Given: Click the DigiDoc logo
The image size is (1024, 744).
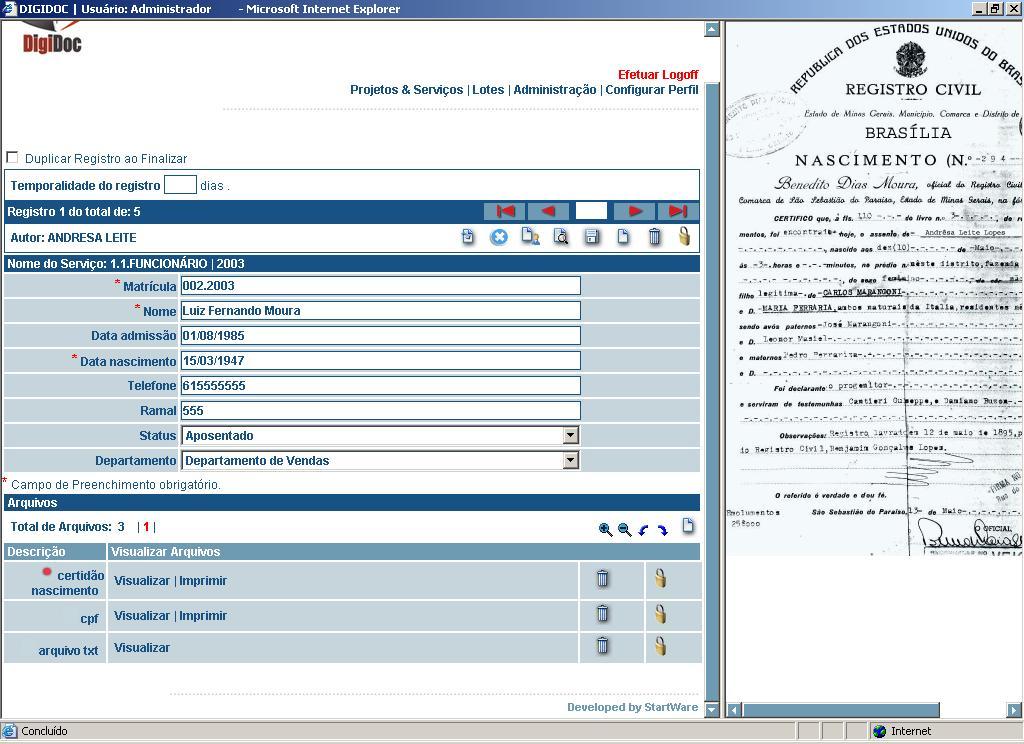Looking at the screenshot, I should click(52, 38).
